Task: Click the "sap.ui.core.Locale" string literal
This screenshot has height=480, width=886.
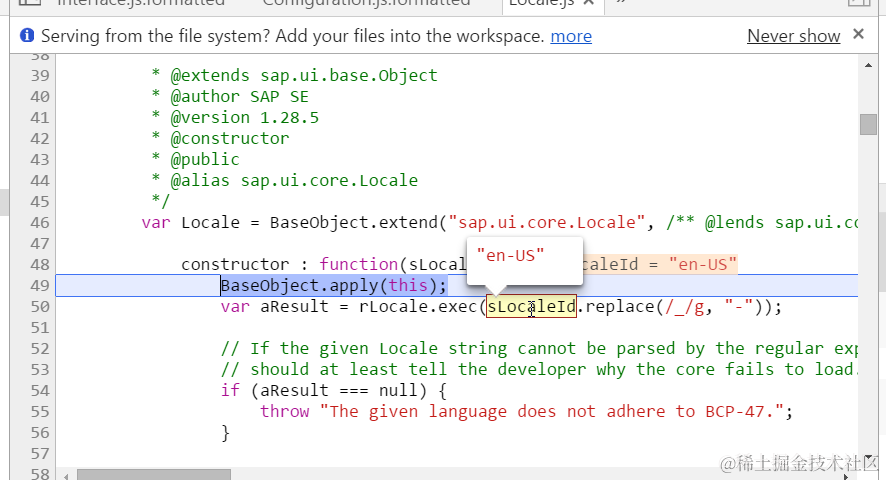Action: (547, 223)
